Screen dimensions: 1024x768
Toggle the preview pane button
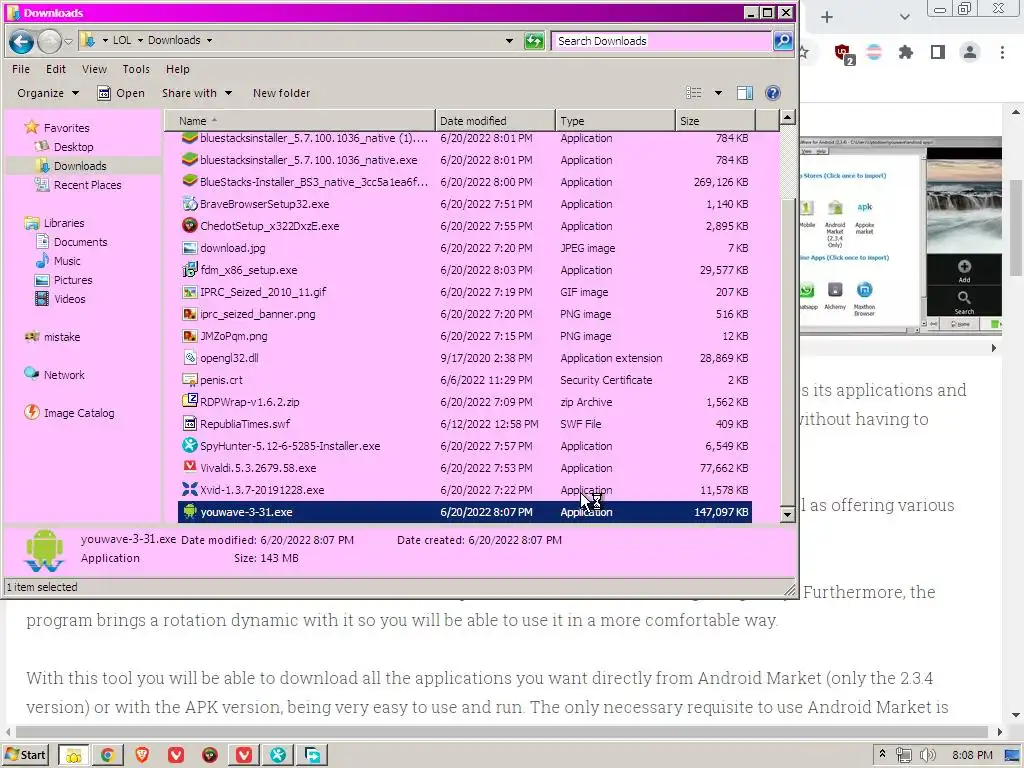click(744, 93)
